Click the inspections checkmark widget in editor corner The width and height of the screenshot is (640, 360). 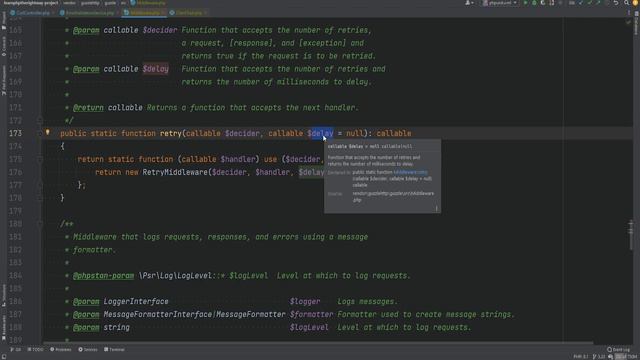click(x=628, y=22)
